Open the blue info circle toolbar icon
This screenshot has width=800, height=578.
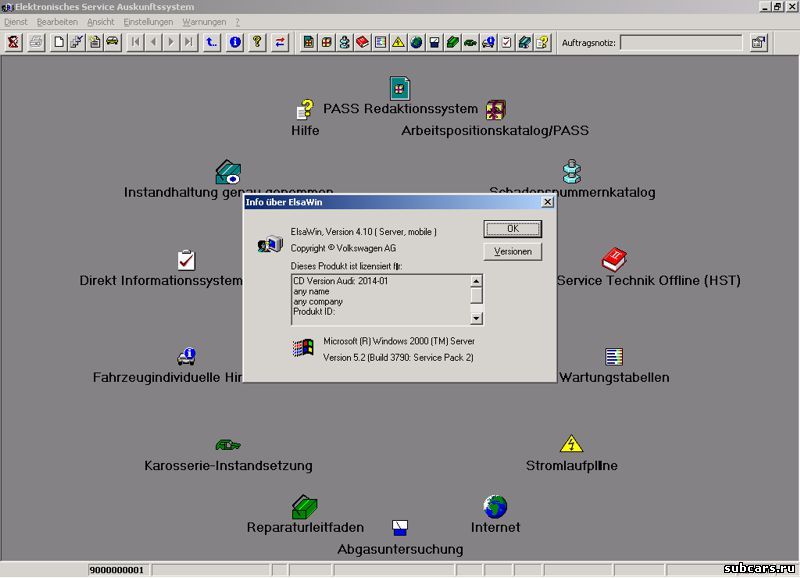[235, 42]
